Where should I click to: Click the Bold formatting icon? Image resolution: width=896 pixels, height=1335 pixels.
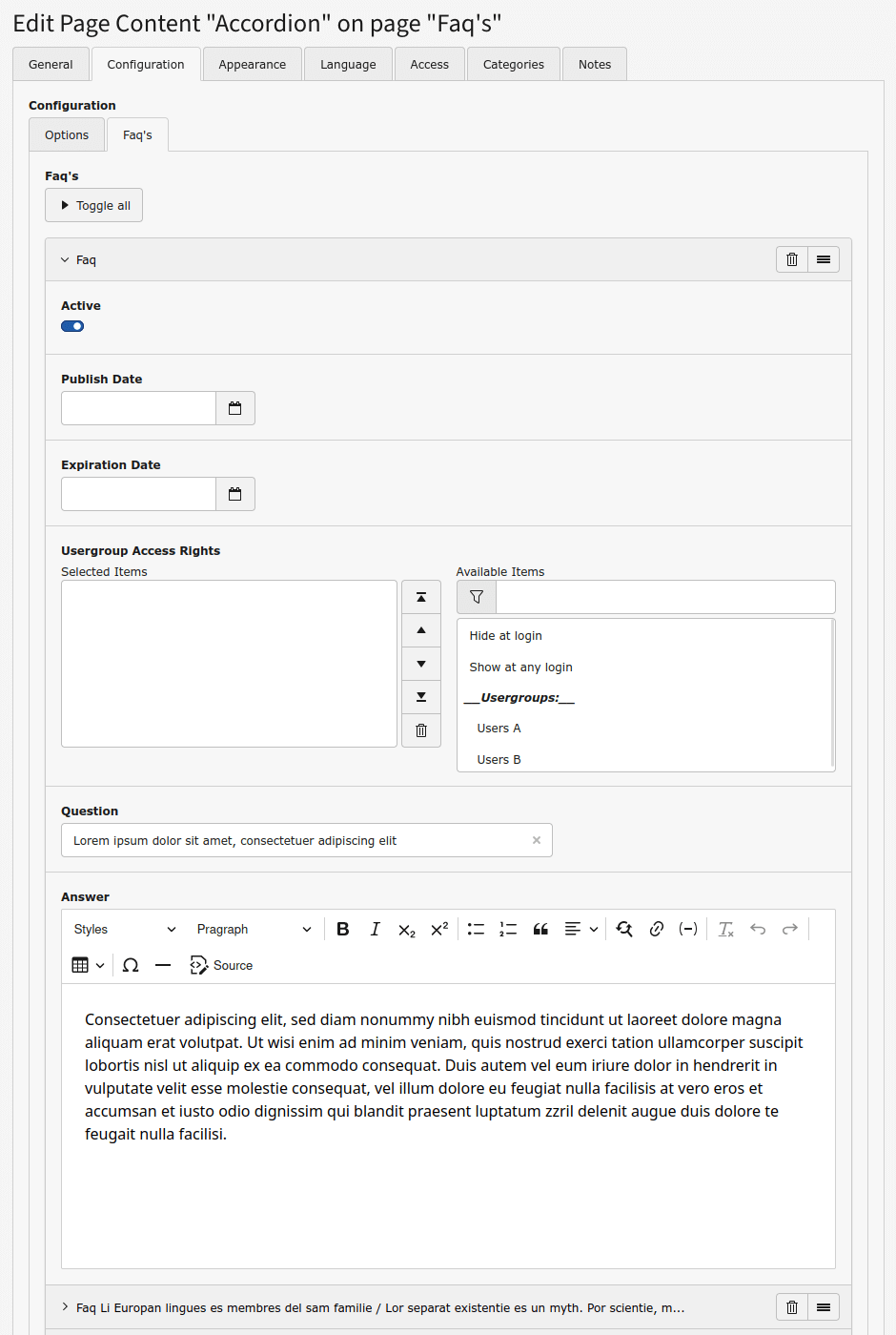click(343, 929)
